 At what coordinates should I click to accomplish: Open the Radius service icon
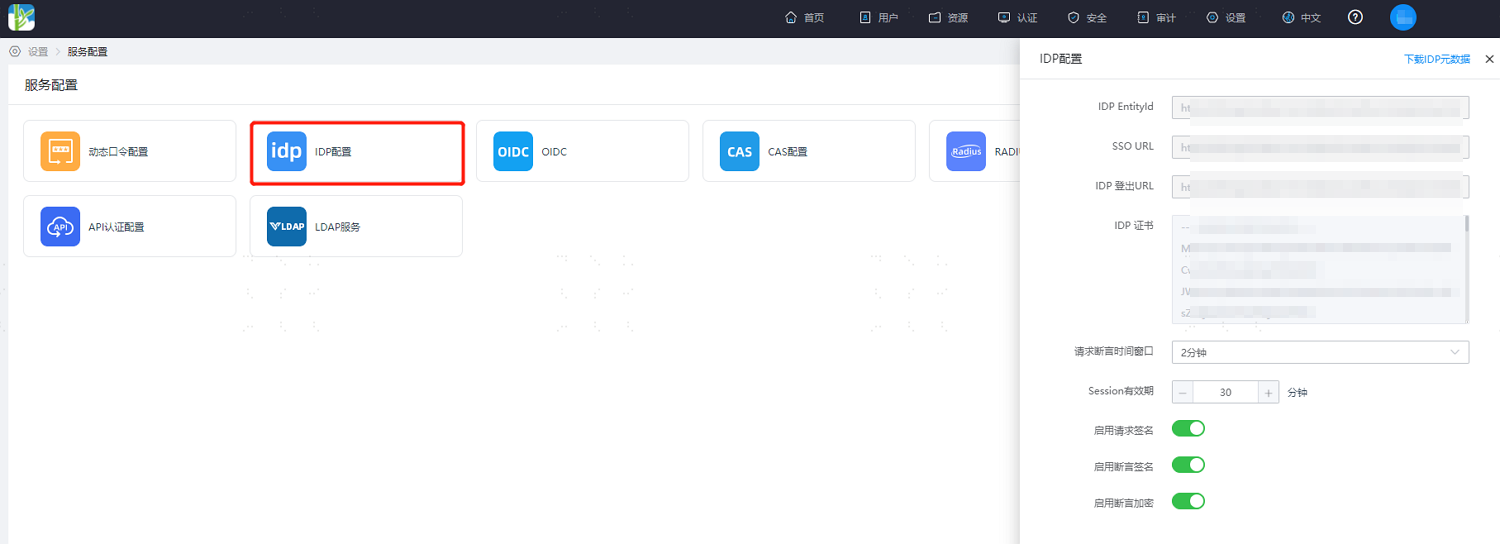tap(966, 151)
